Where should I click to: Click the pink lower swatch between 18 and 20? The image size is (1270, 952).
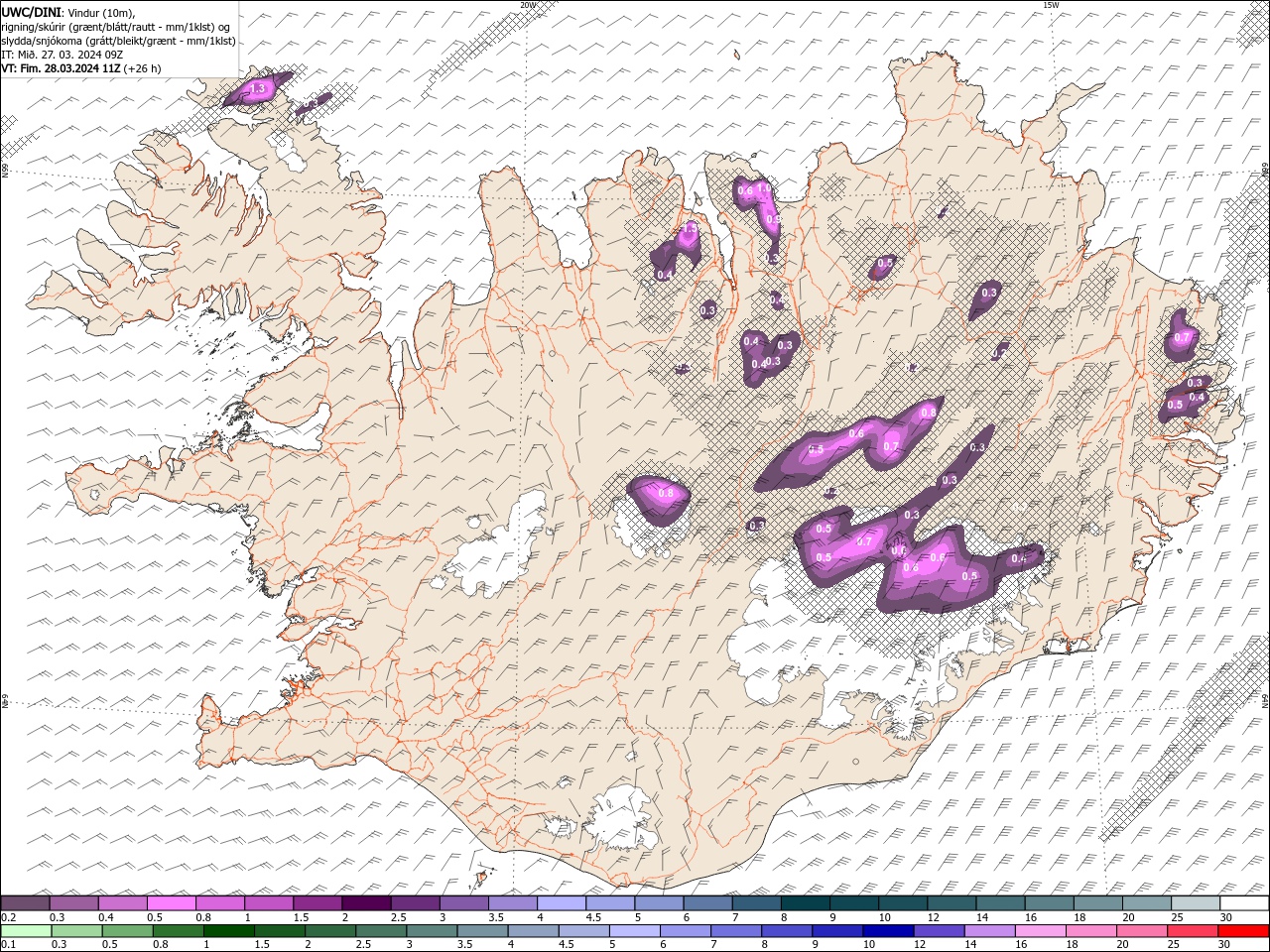click(1089, 931)
